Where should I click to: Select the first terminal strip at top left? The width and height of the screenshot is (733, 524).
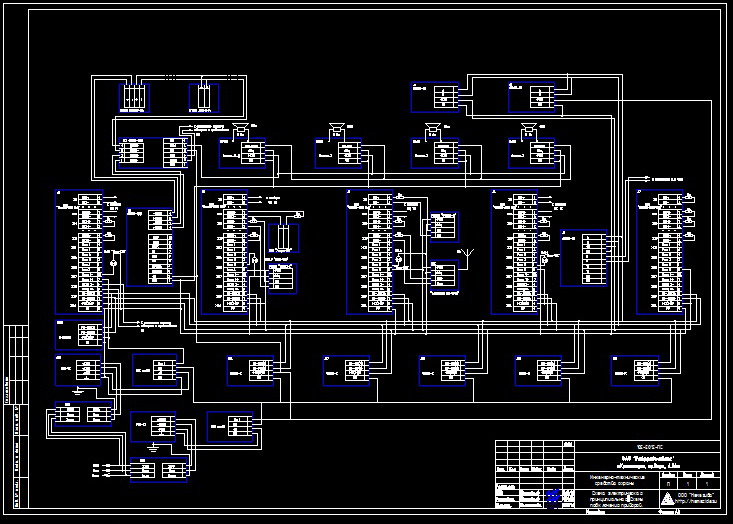[134, 97]
